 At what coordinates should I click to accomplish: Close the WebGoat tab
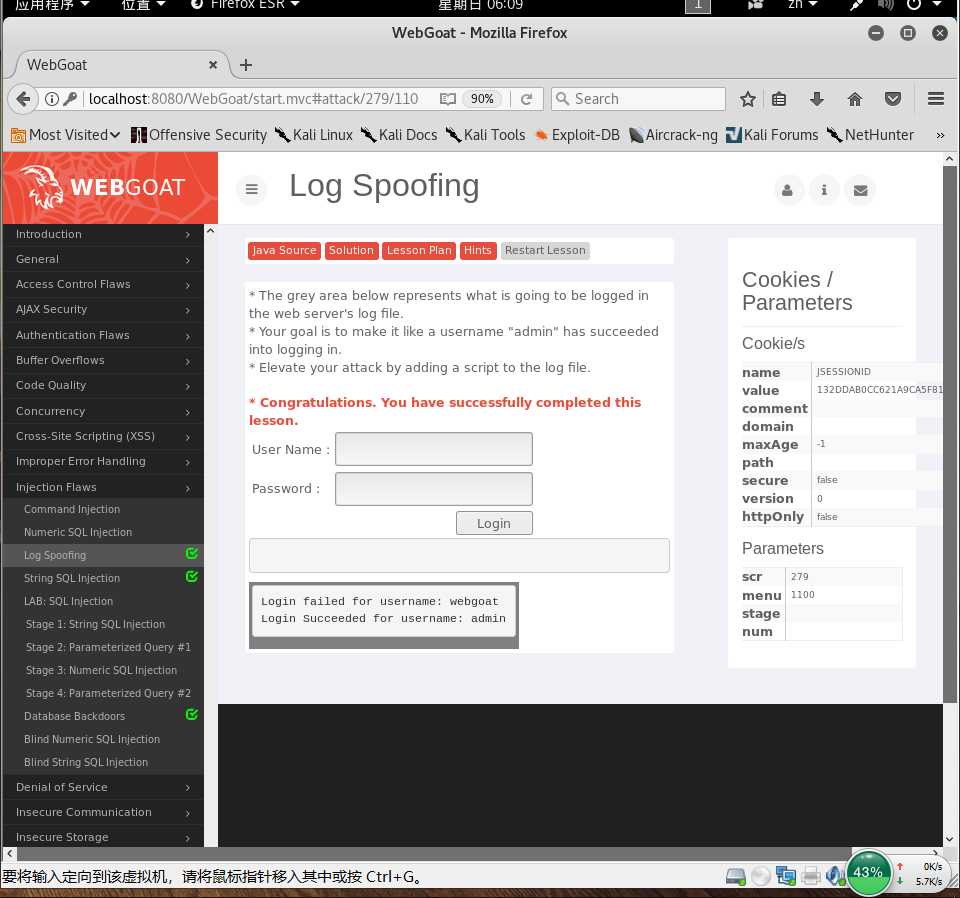pyautogui.click(x=212, y=64)
